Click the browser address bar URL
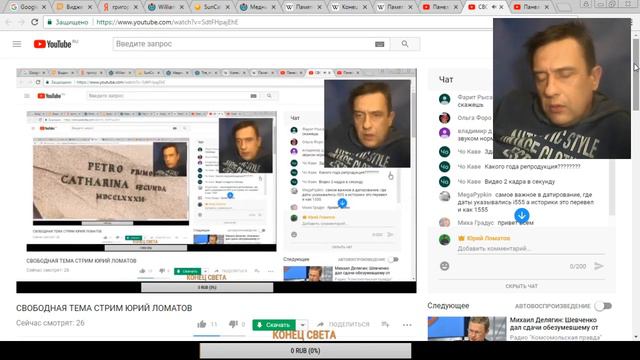 tap(167, 22)
